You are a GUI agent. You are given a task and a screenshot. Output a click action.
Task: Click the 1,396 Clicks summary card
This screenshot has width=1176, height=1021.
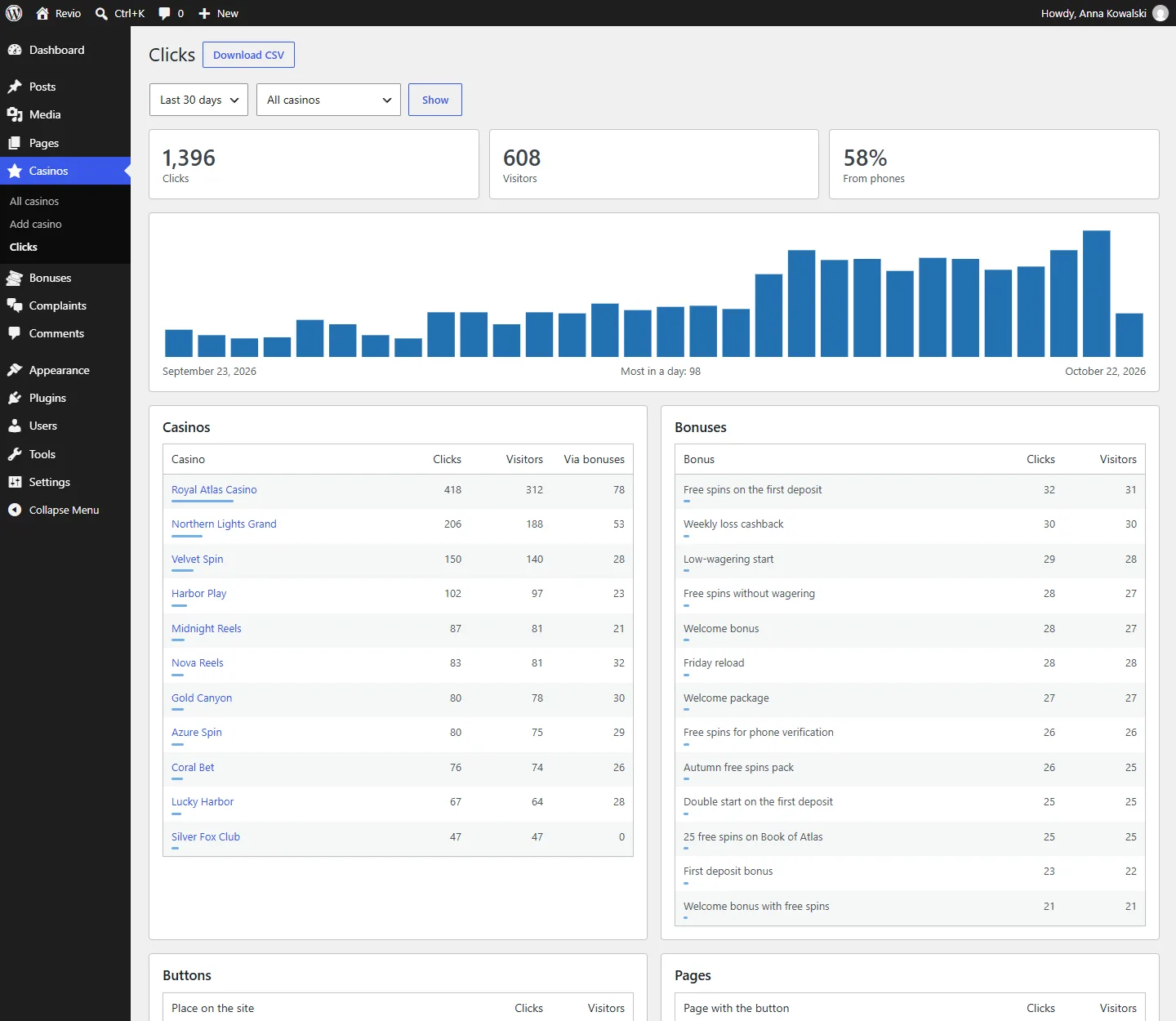coord(314,164)
